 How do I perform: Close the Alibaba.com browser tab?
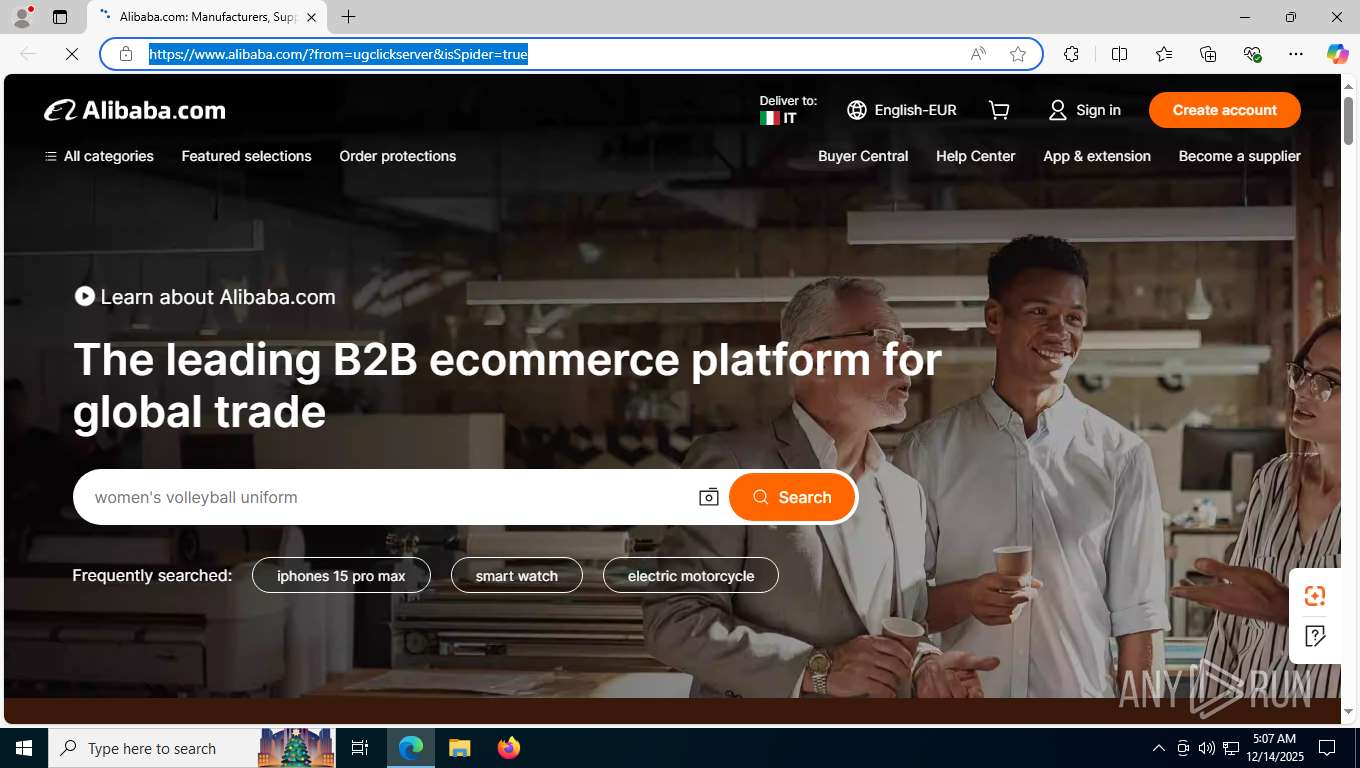tap(311, 17)
